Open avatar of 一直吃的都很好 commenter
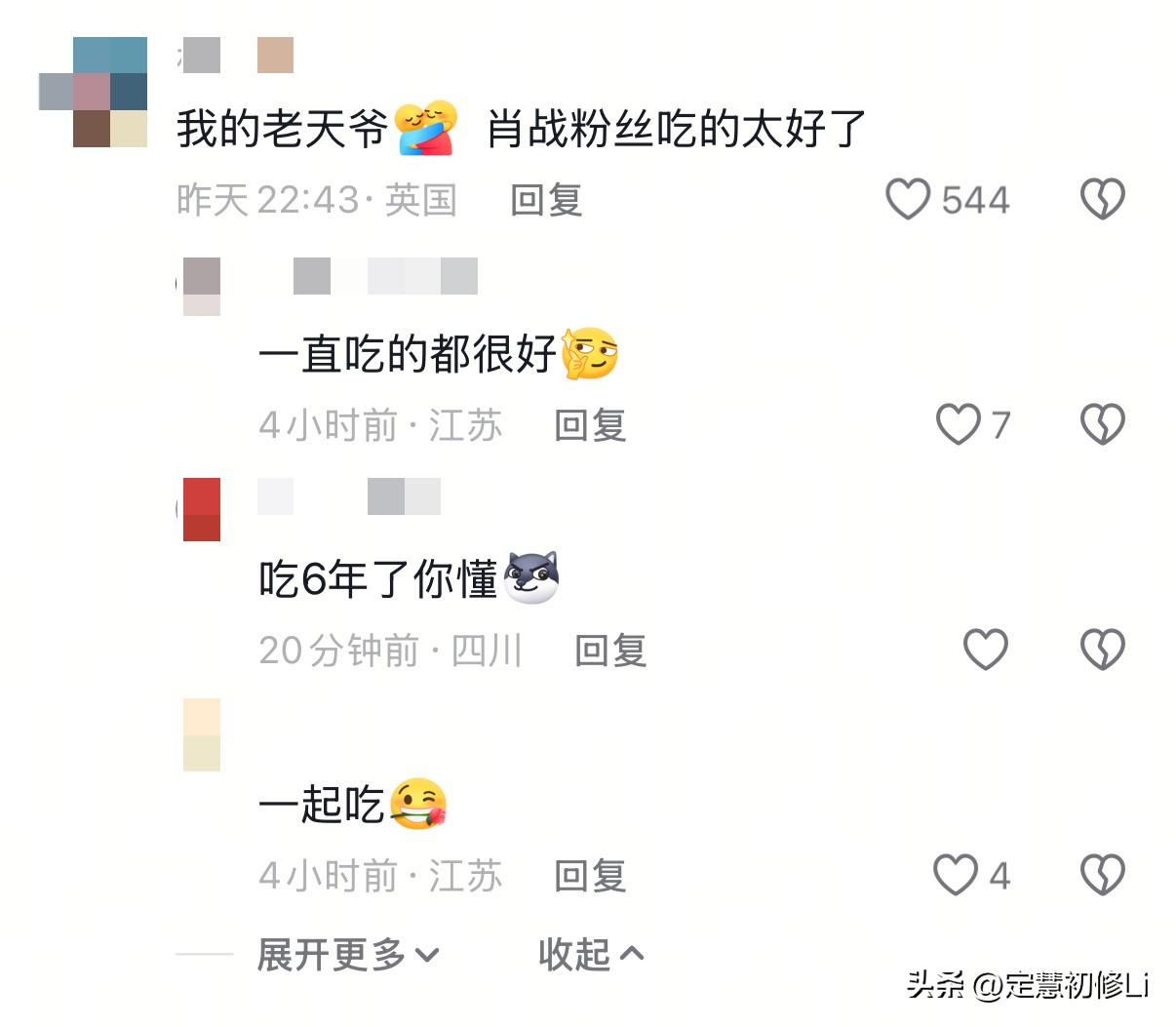Image resolution: width=1176 pixels, height=1027 pixels. pos(202,286)
